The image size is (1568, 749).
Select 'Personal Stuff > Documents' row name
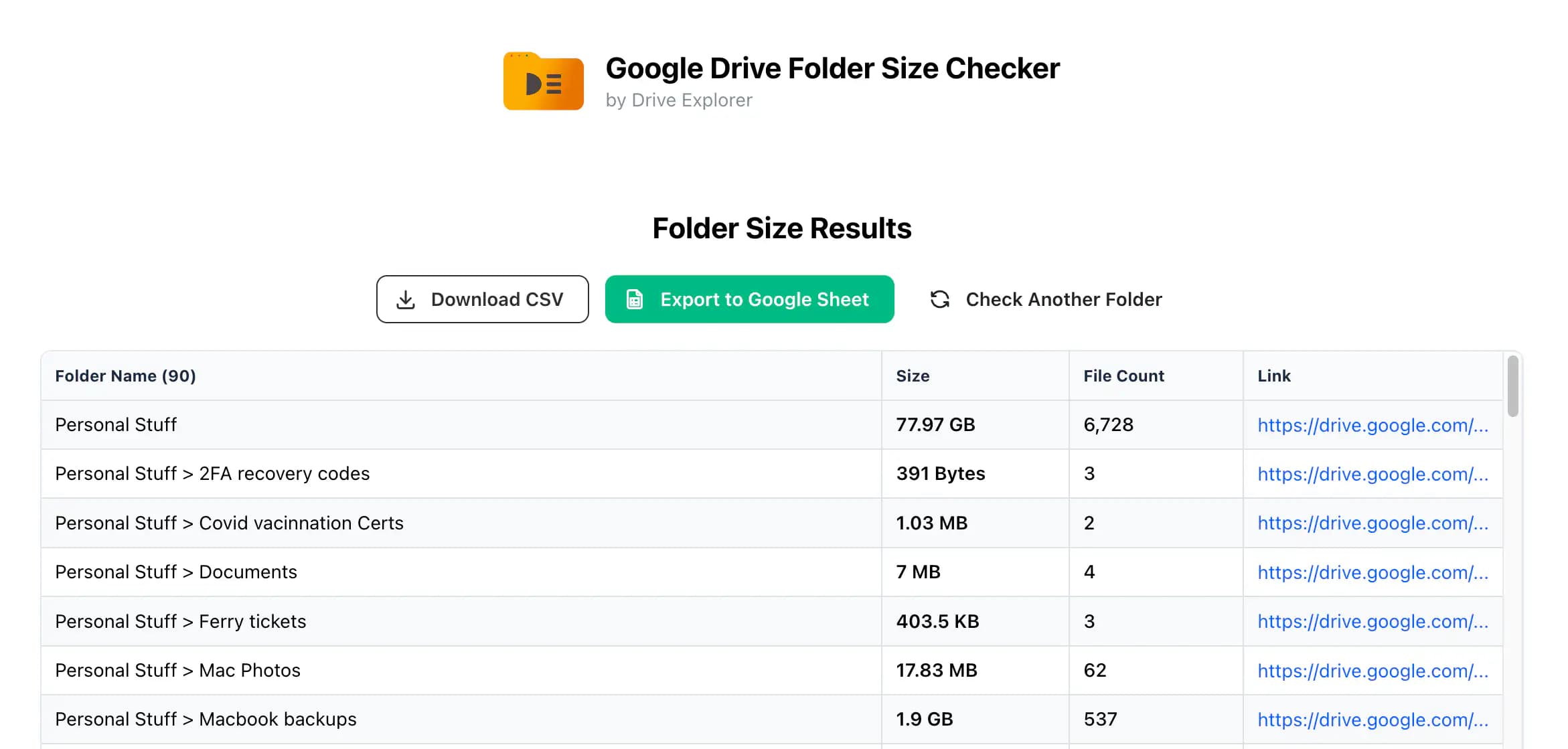(x=176, y=572)
